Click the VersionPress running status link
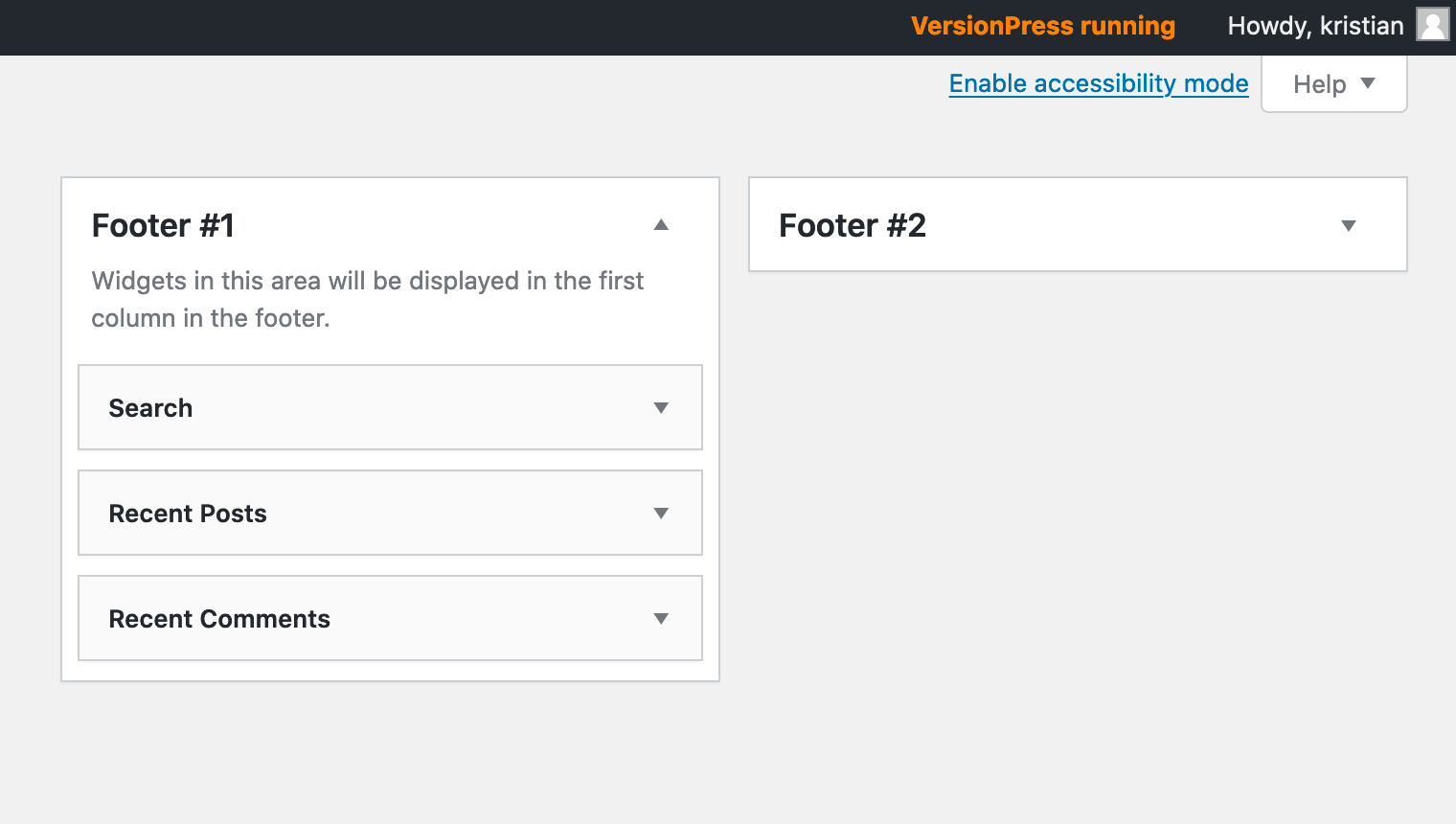1456x824 pixels. (1042, 26)
